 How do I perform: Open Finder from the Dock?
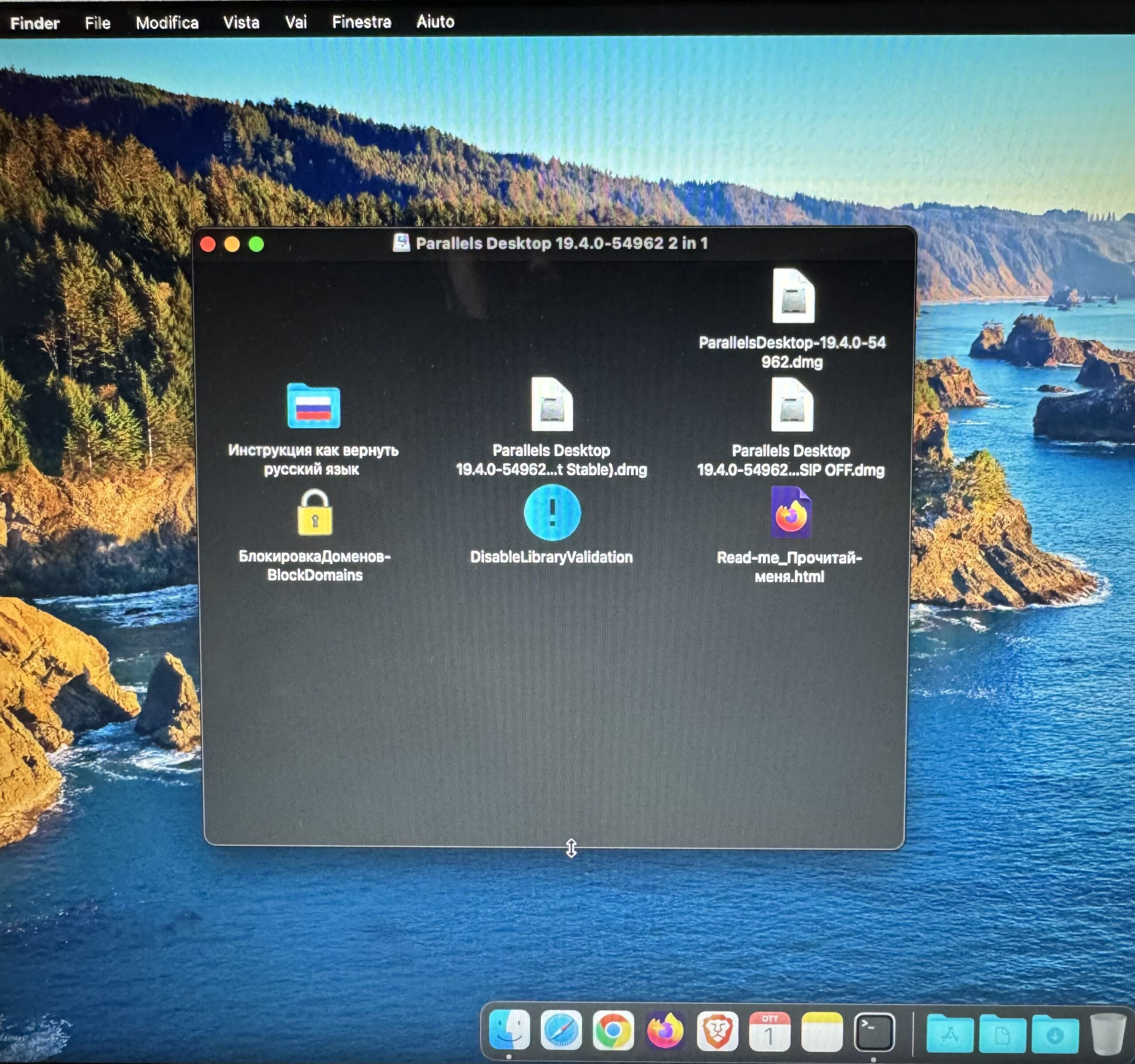click(509, 1031)
